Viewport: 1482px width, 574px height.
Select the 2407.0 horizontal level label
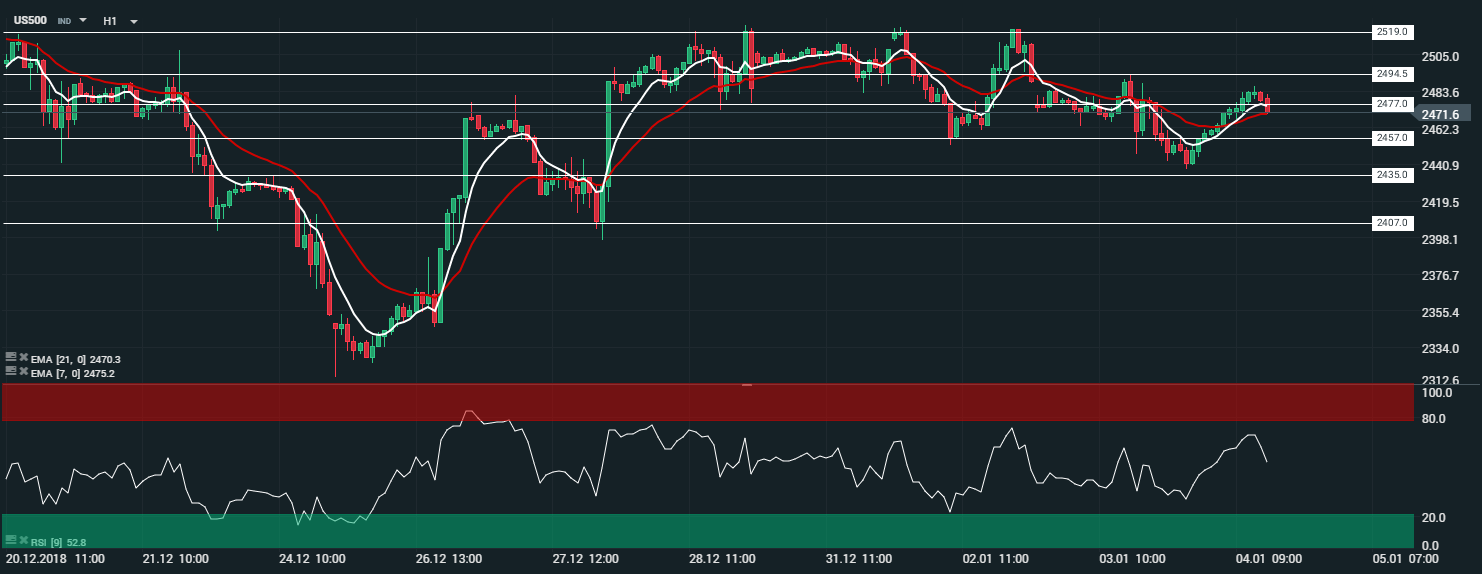pyautogui.click(x=1392, y=223)
